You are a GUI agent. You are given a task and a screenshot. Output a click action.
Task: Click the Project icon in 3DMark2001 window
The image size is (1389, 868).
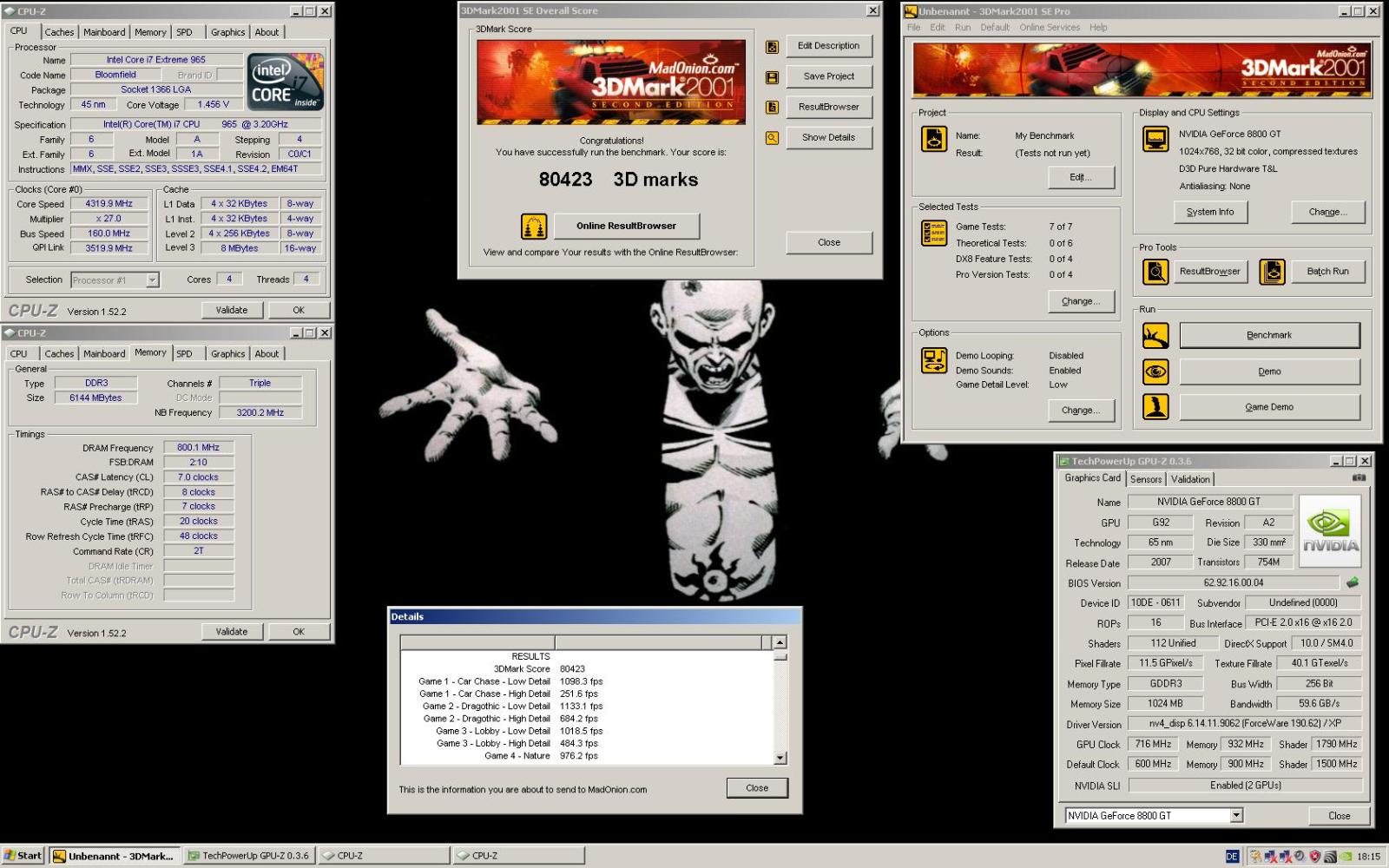click(934, 139)
